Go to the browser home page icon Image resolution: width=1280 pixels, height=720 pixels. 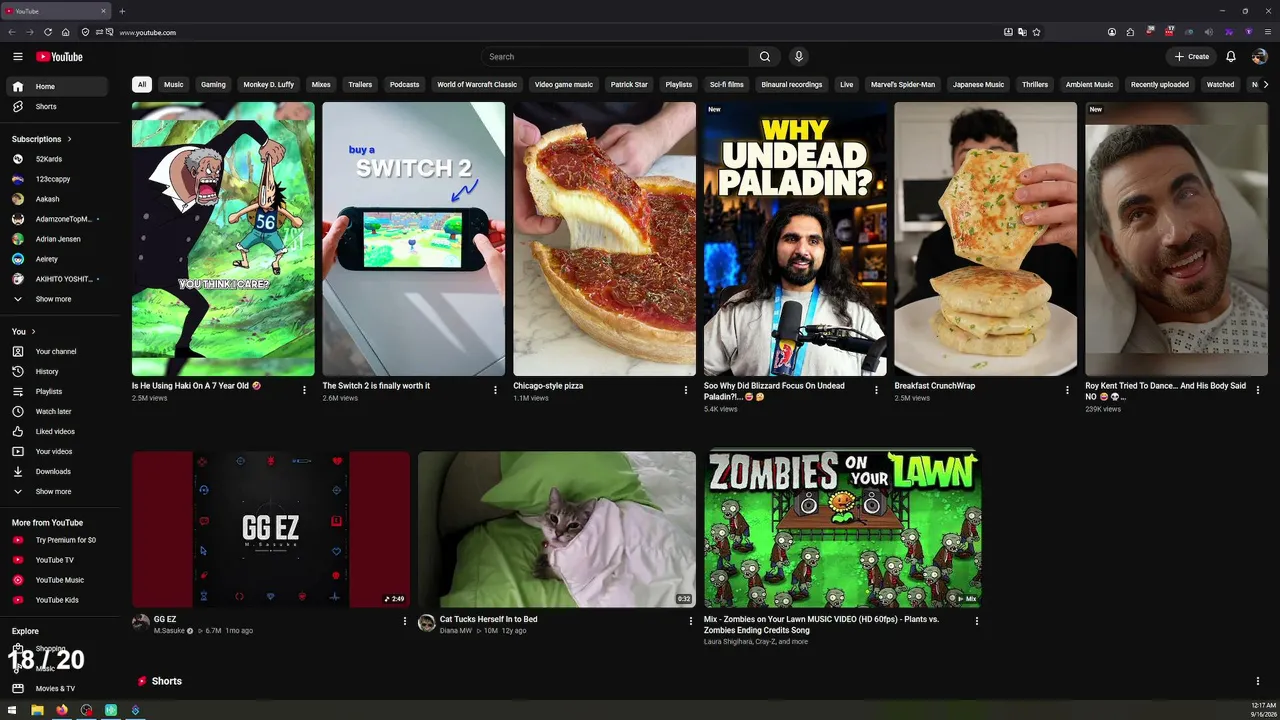click(x=66, y=32)
